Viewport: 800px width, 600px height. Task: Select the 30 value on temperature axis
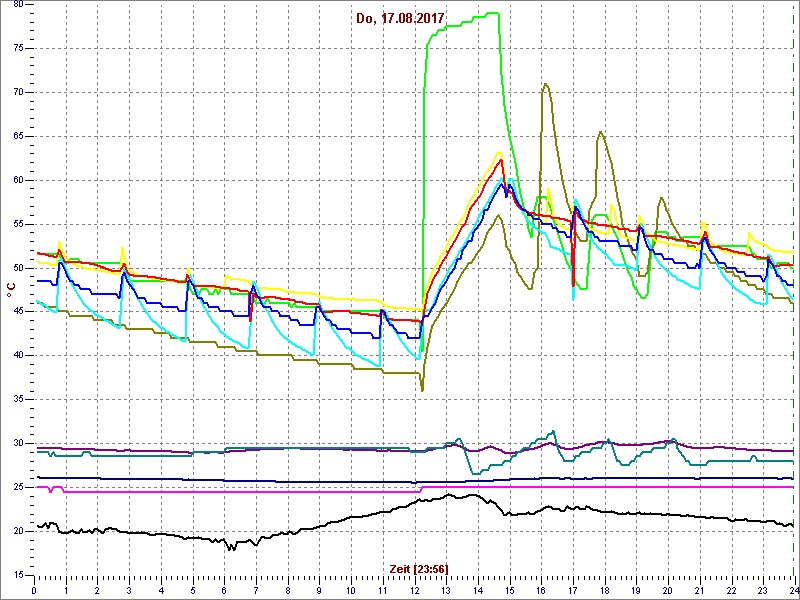pyautogui.click(x=17, y=443)
